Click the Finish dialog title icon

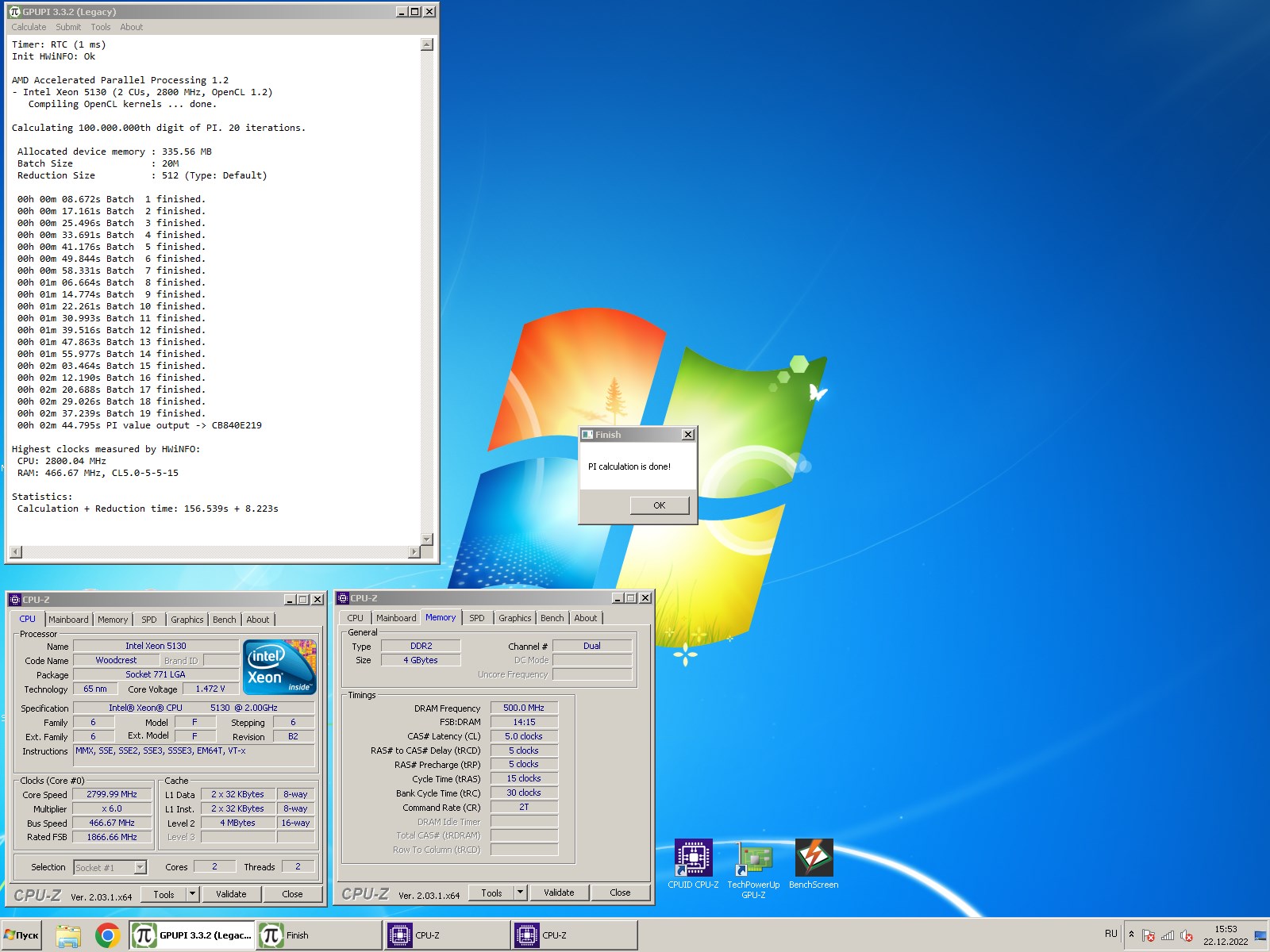tap(587, 435)
